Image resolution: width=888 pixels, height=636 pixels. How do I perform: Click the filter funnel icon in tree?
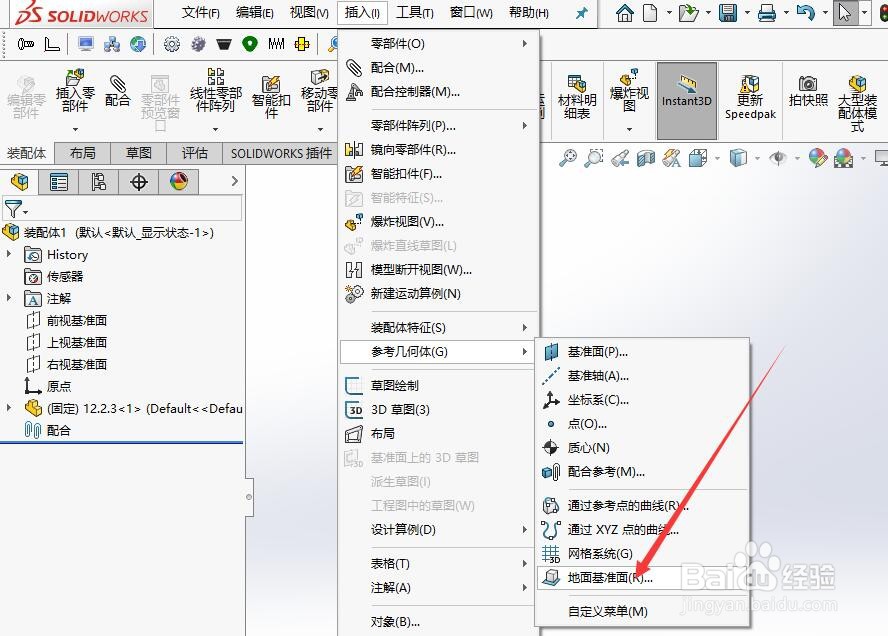pyautogui.click(x=13, y=209)
